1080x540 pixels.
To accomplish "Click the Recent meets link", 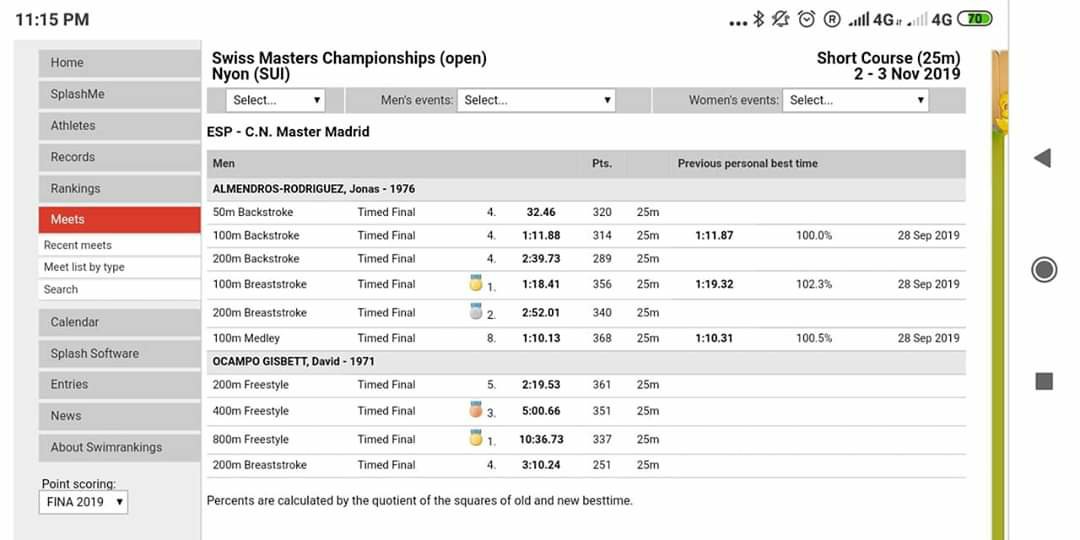I will pyautogui.click(x=78, y=245).
